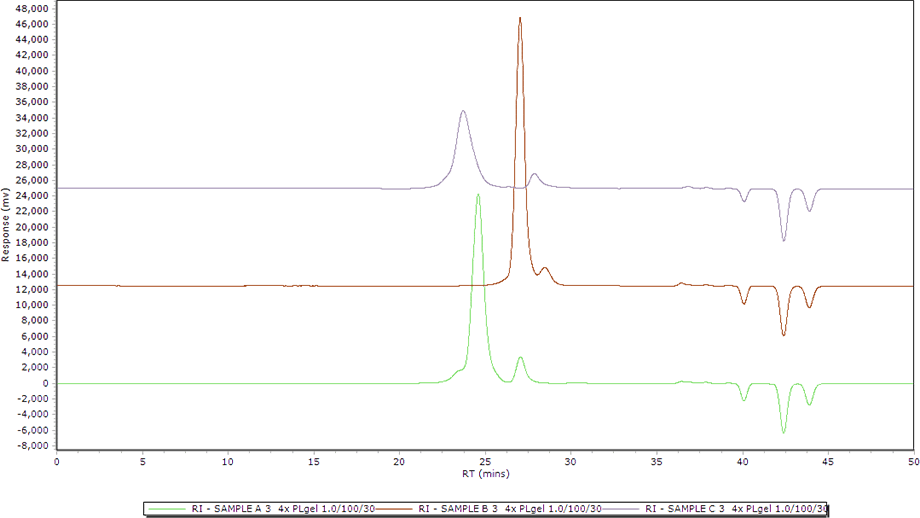Click the small brown shoulder peak
The width and height of the screenshot is (920, 518).
[x=545, y=268]
